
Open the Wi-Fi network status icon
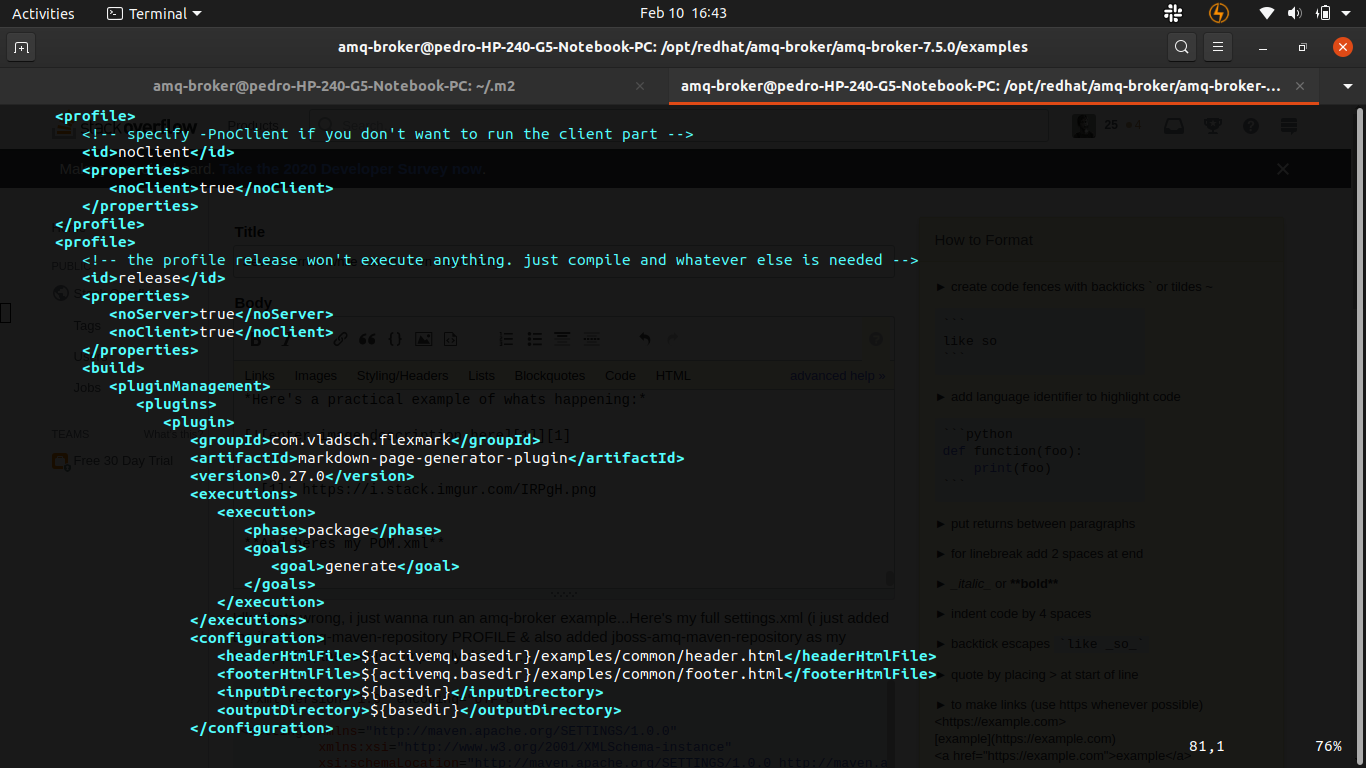click(1267, 13)
